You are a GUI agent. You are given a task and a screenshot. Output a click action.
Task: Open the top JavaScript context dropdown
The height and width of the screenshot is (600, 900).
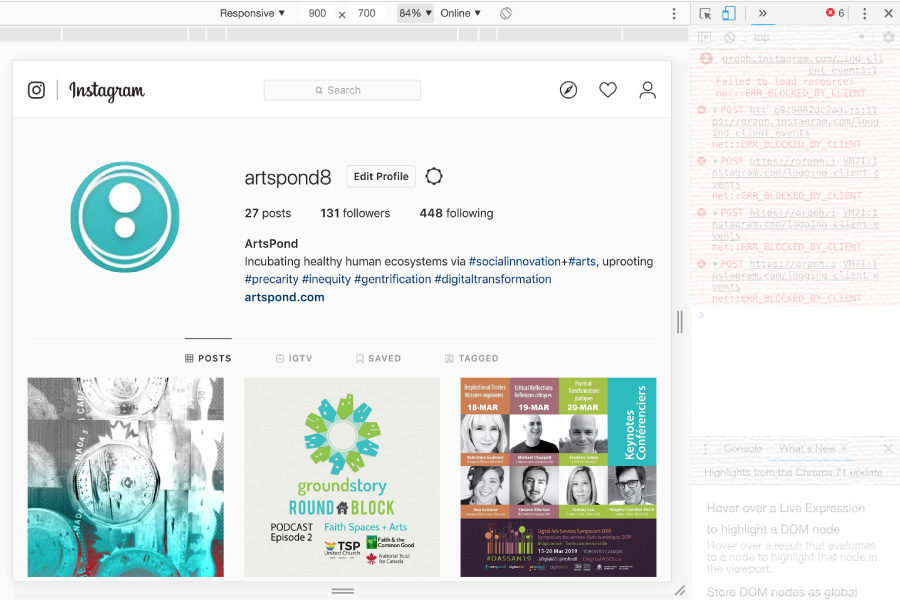click(808, 37)
